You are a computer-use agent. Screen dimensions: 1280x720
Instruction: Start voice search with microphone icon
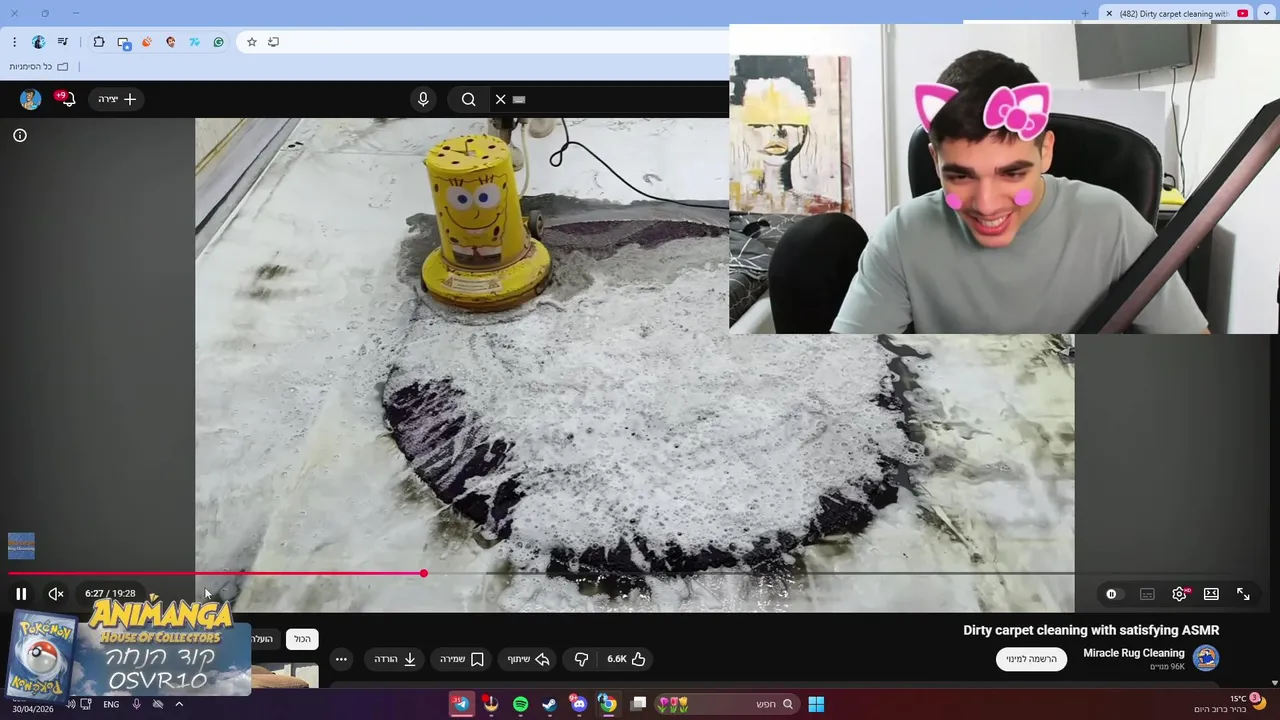423,99
